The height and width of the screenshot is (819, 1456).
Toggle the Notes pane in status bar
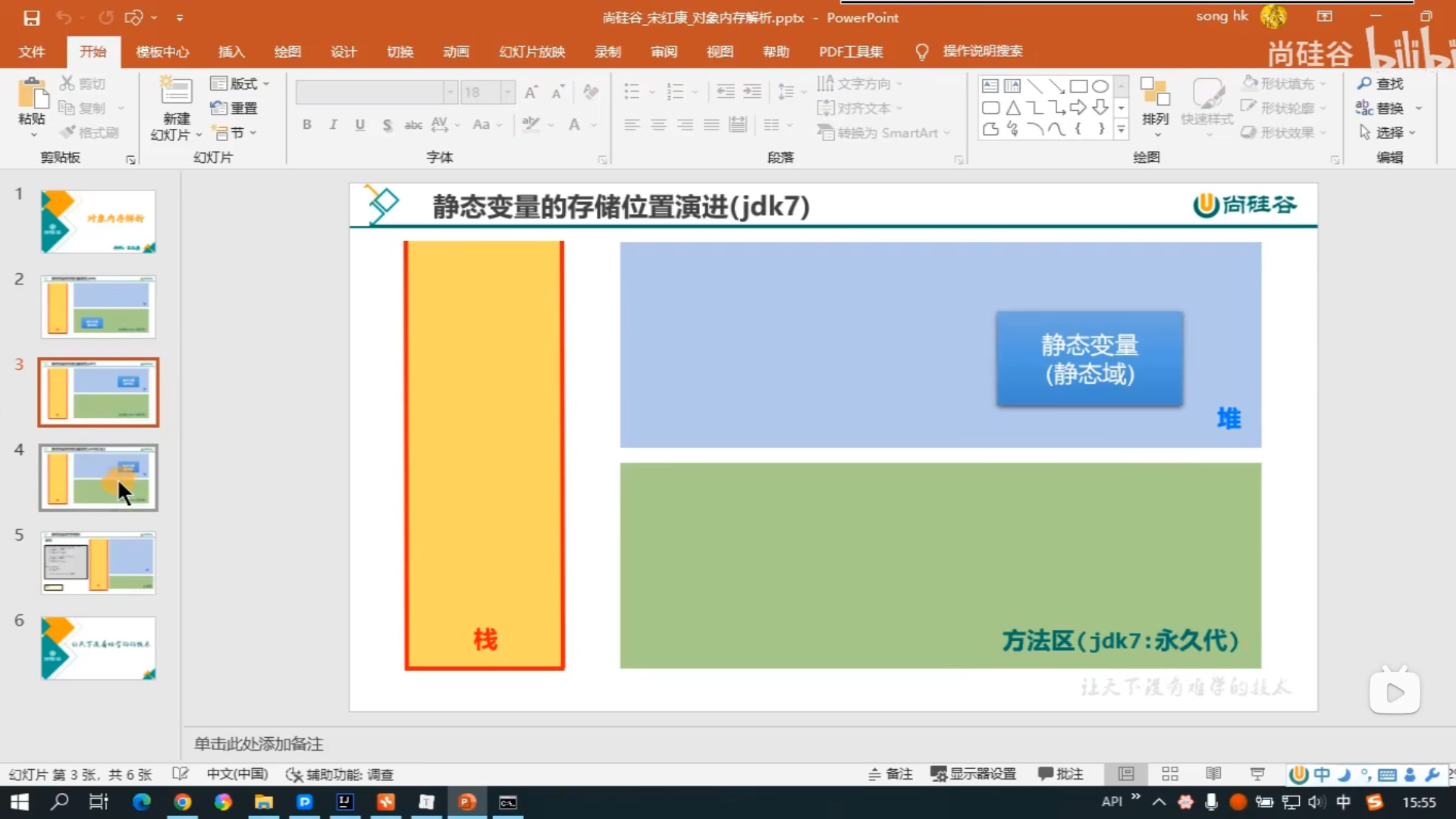pyautogui.click(x=890, y=774)
